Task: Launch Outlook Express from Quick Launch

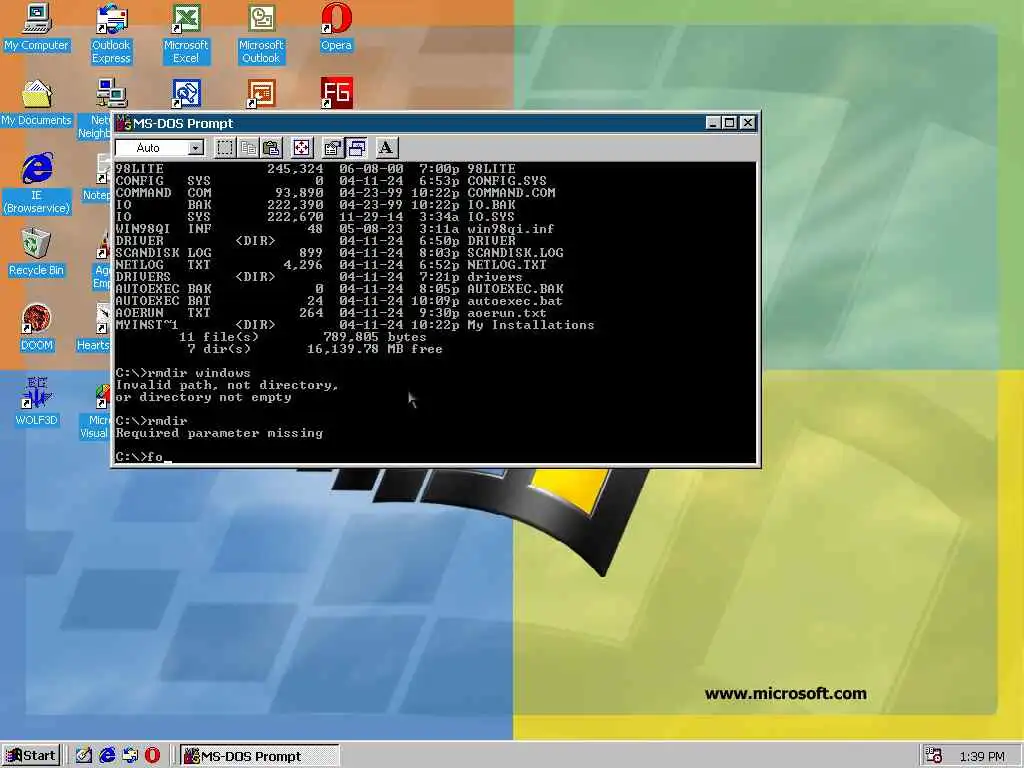Action: point(130,756)
